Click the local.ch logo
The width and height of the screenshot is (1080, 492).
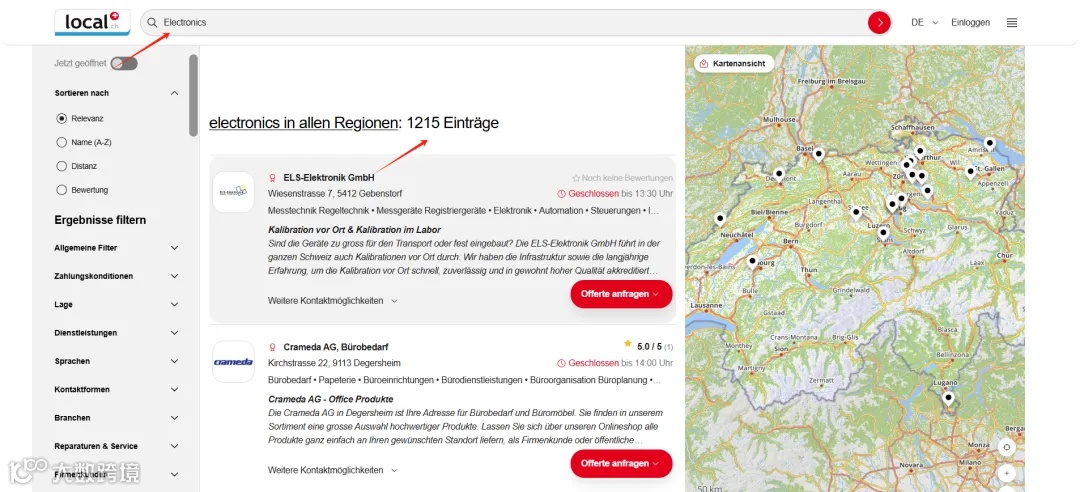coord(92,22)
